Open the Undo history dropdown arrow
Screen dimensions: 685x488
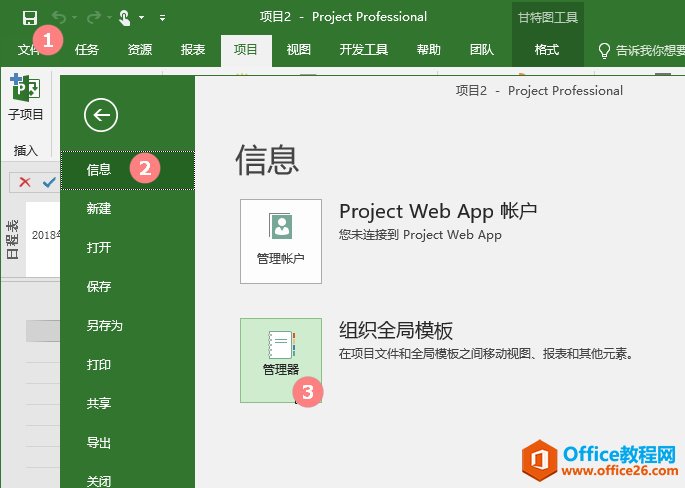pos(74,17)
